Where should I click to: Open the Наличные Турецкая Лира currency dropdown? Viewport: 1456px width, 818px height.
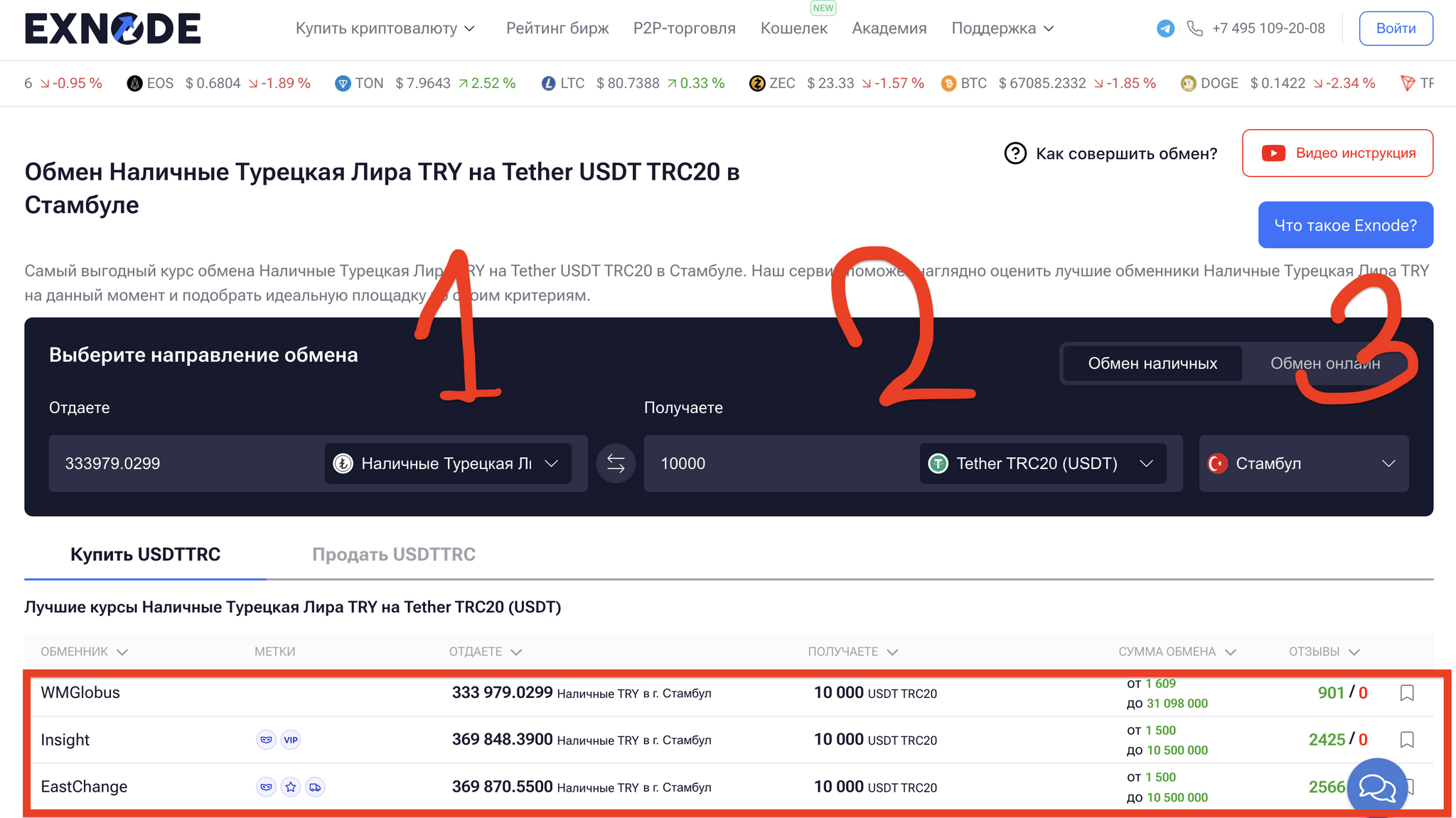[x=448, y=463]
